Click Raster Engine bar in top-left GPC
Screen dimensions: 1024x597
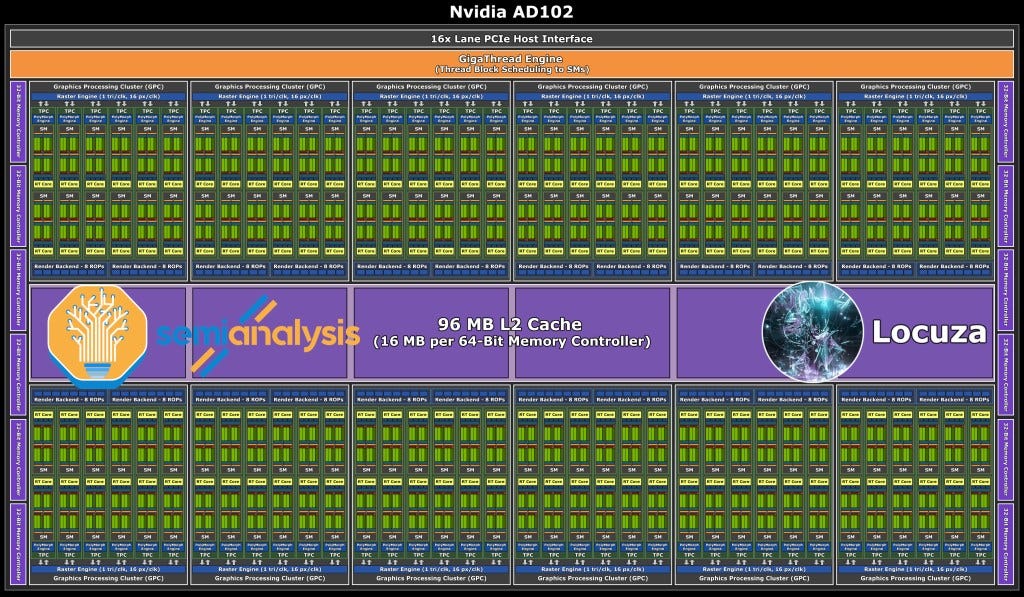coord(108,96)
